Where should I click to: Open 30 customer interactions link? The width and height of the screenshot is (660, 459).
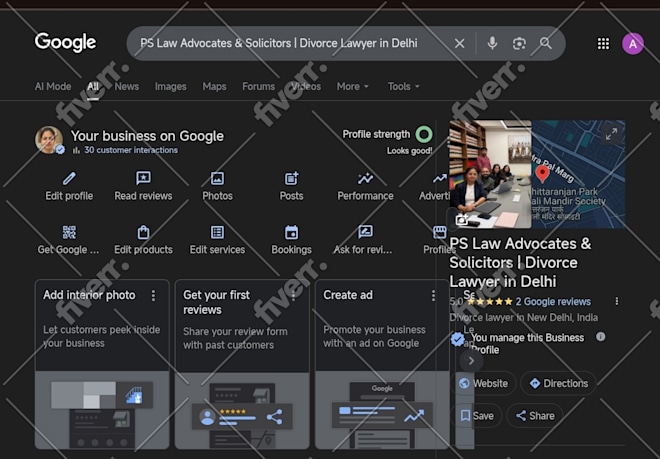coord(130,150)
